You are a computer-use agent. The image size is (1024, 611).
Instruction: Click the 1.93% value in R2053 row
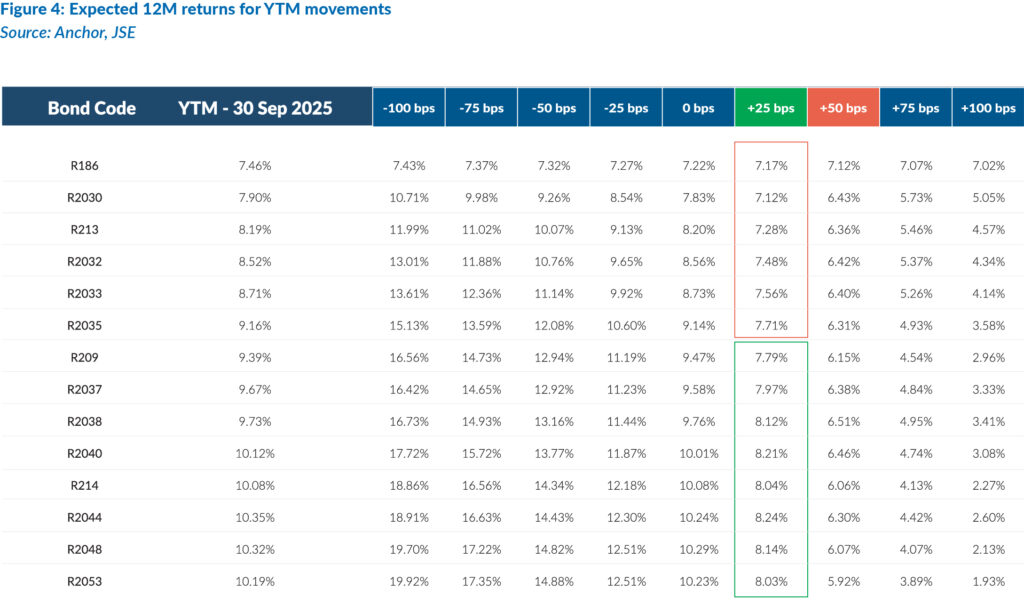point(987,581)
